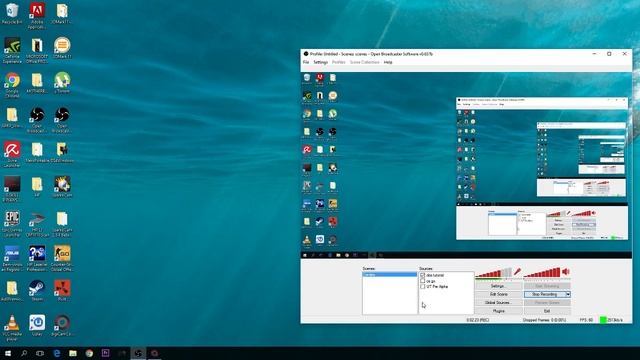Launch Counter-Strike Global Offensive desktop icon
Screen dimensions: 640x360
(62, 258)
